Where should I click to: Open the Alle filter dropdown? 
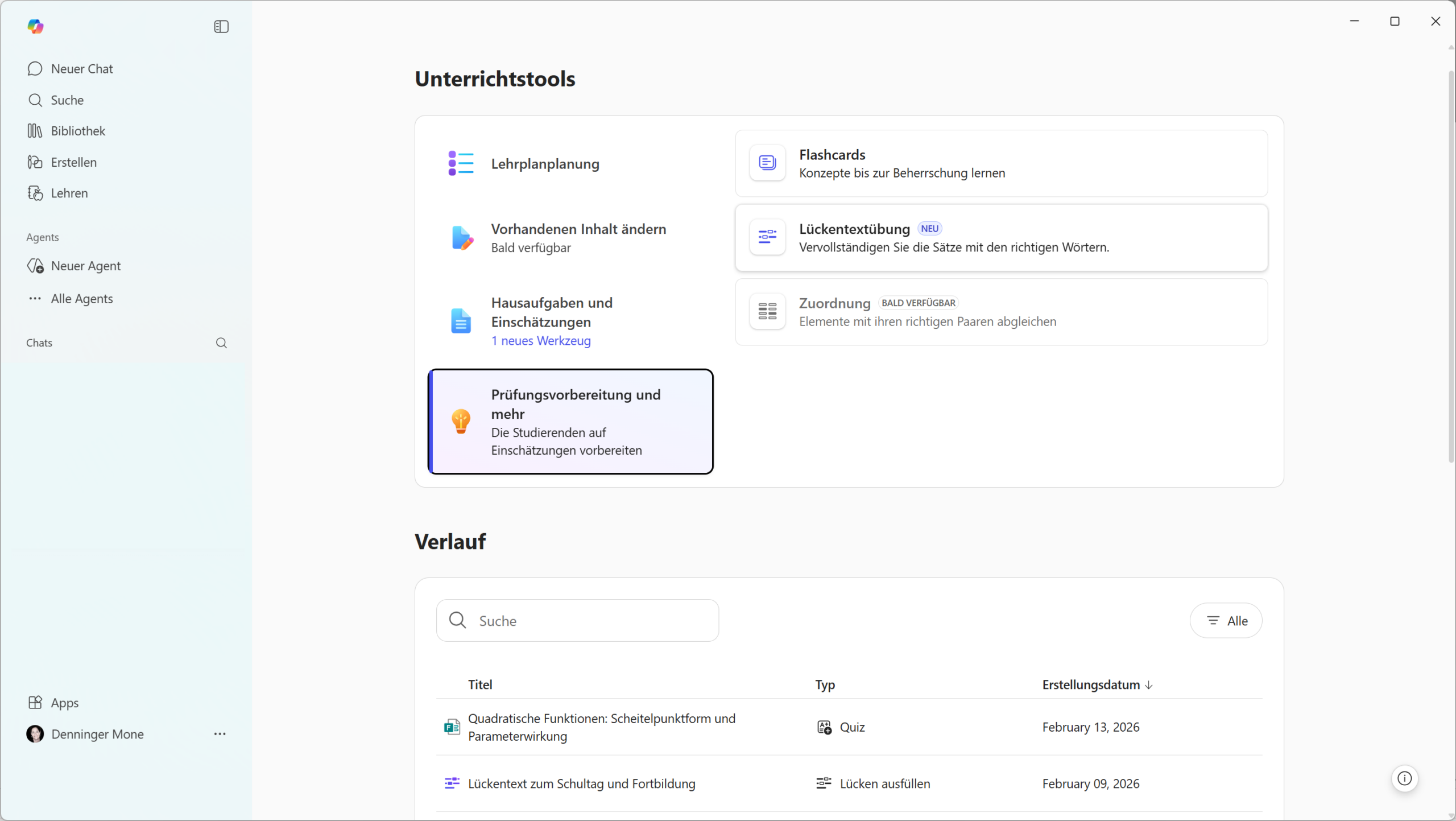(1226, 621)
